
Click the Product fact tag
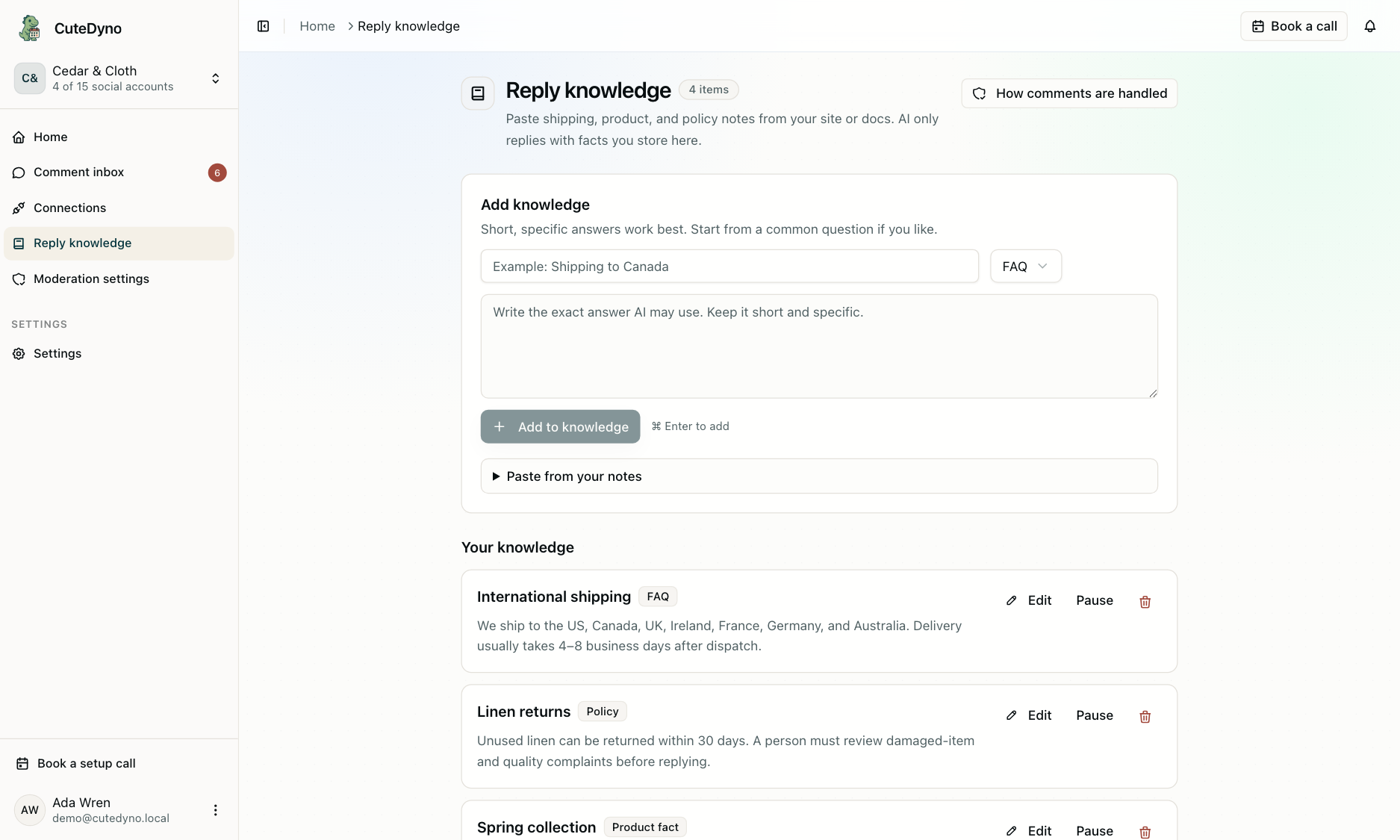(645, 827)
